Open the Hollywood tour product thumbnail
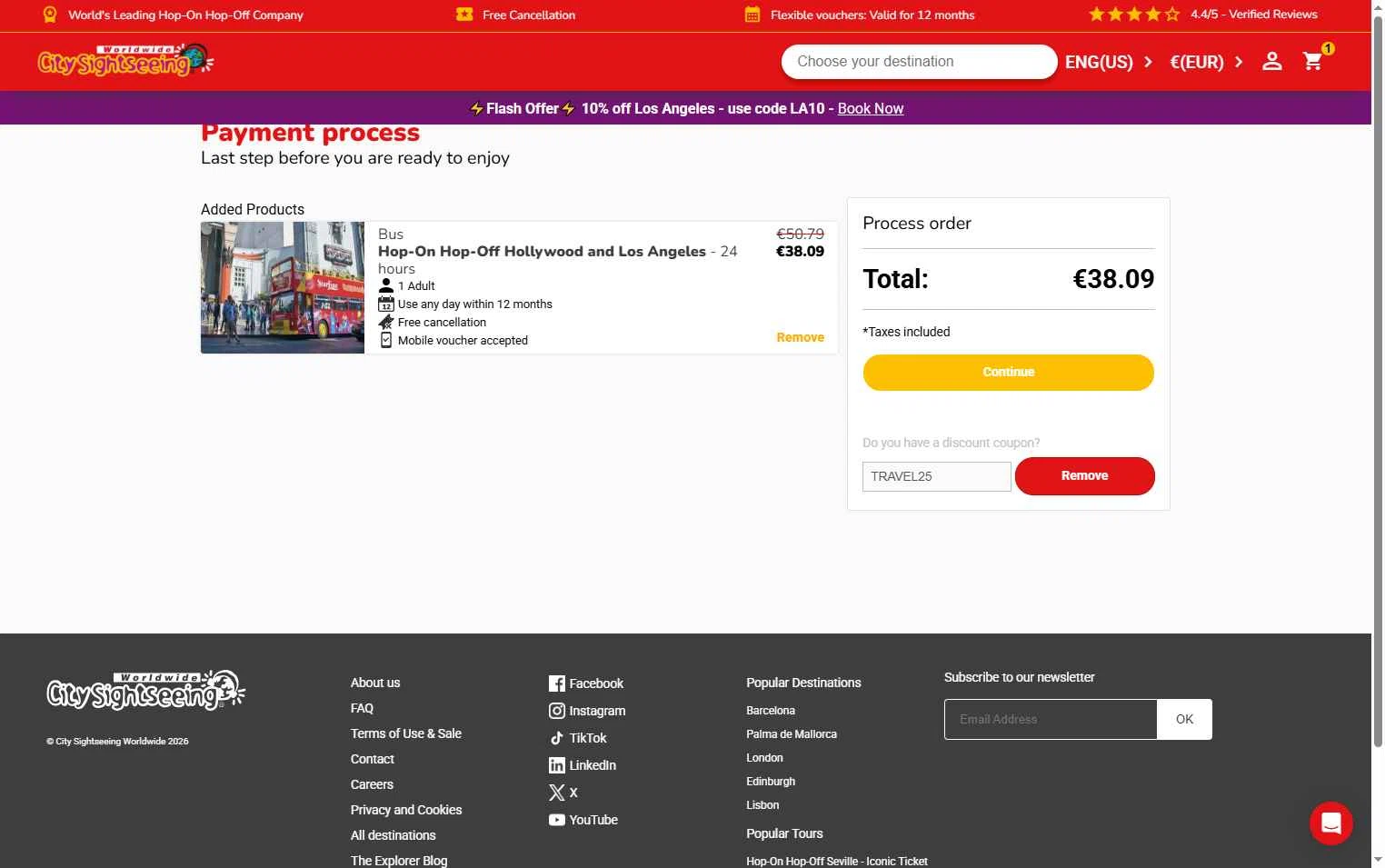Screen dimensions: 1385x868 click(283, 287)
